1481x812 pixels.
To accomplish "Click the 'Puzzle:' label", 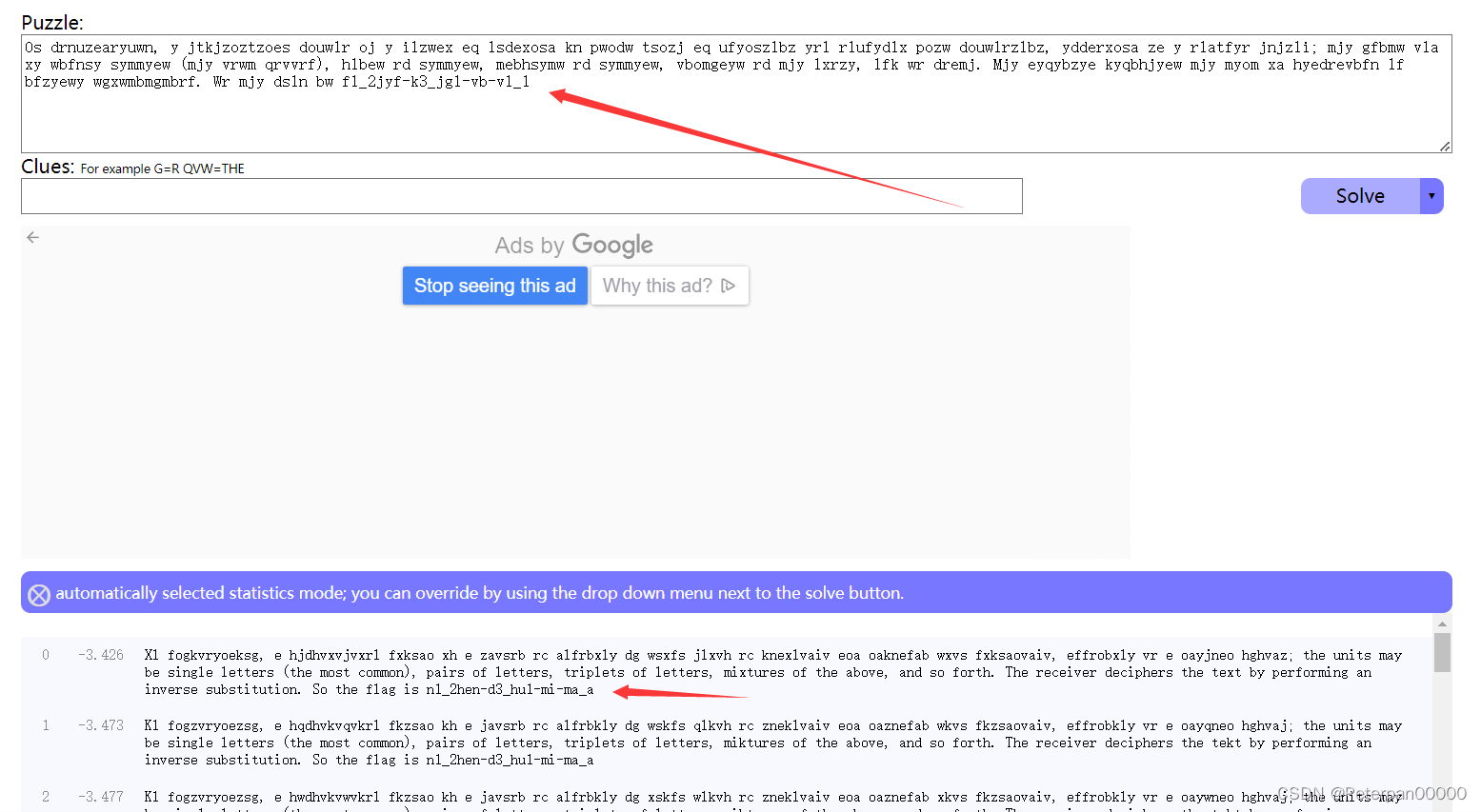I will click(x=52, y=23).
